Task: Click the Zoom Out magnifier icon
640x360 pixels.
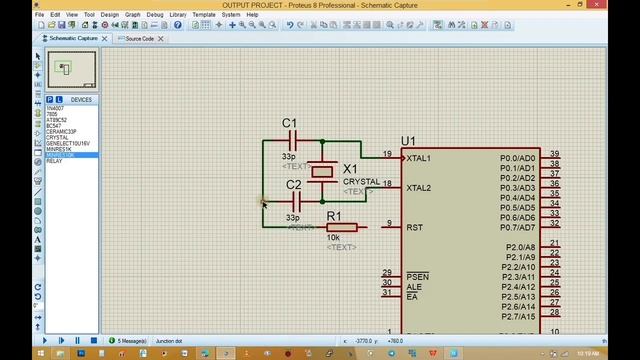Action: pos(252,25)
